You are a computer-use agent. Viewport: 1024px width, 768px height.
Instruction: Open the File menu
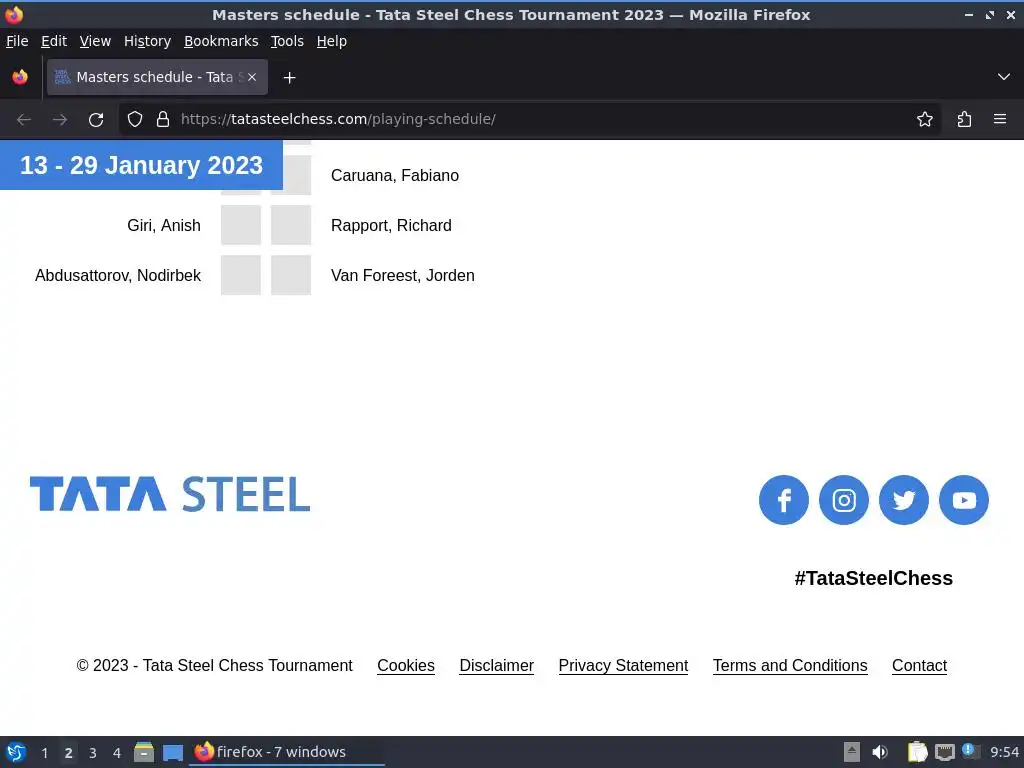point(17,41)
